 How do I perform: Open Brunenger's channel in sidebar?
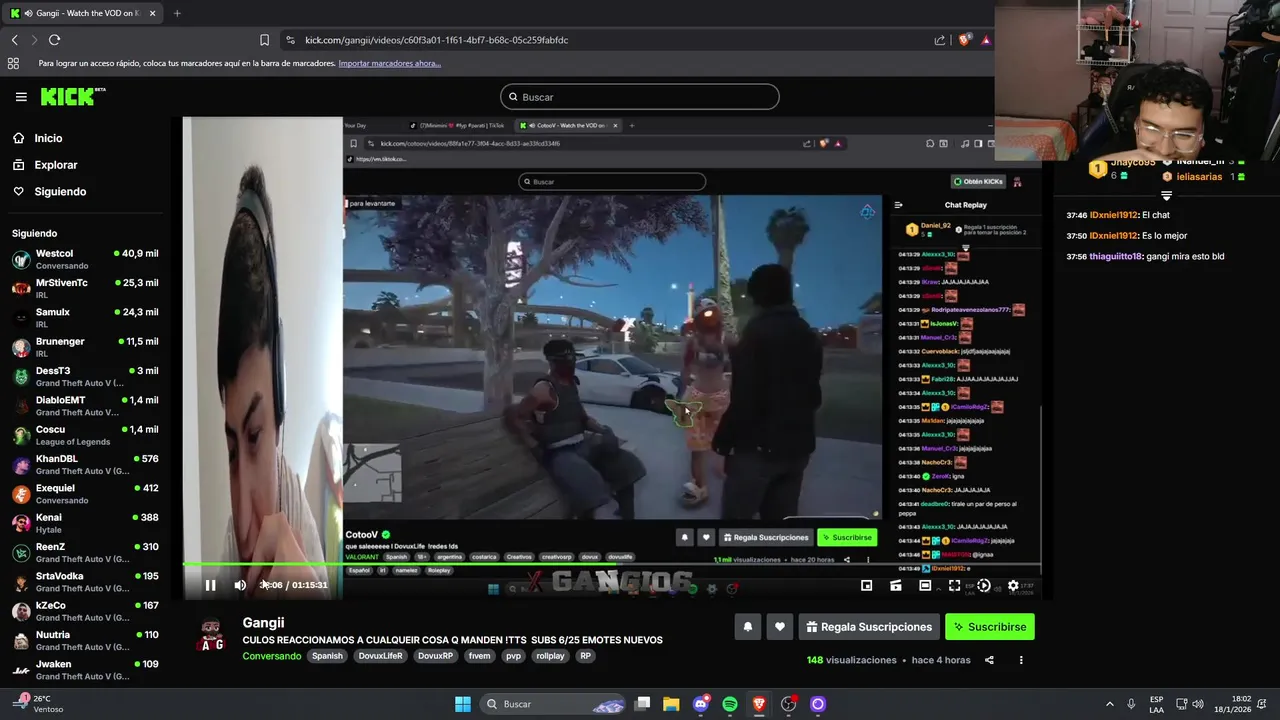(x=85, y=348)
